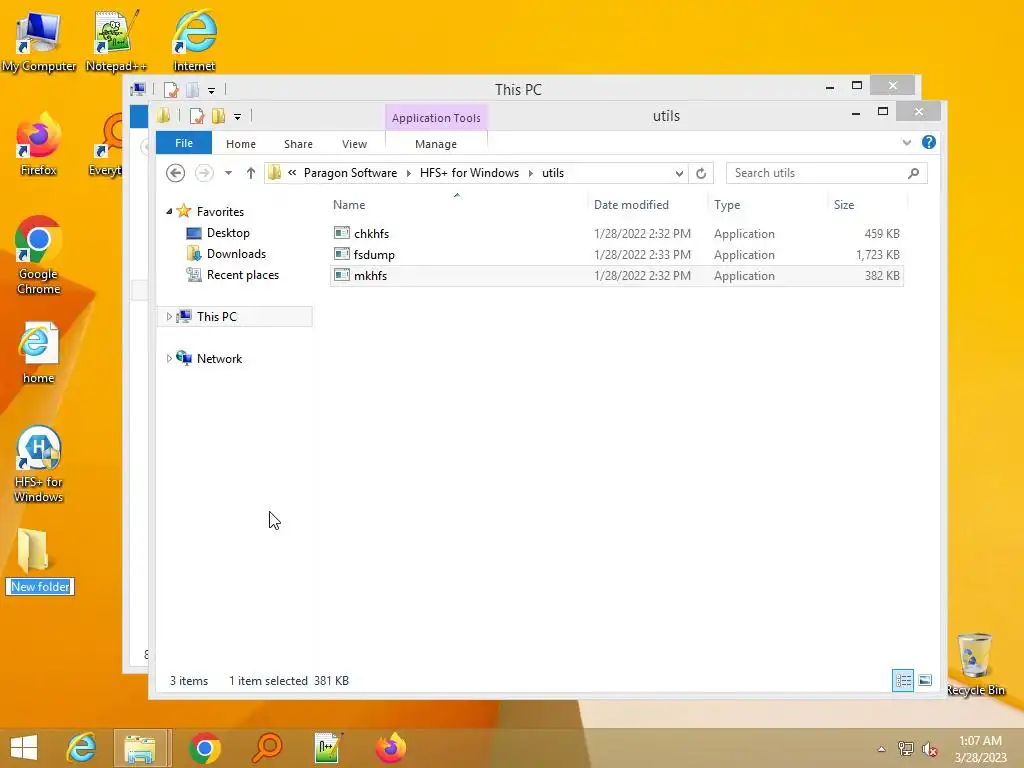Show hidden system tray icons
This screenshot has width=1024, height=768.
[x=882, y=749]
